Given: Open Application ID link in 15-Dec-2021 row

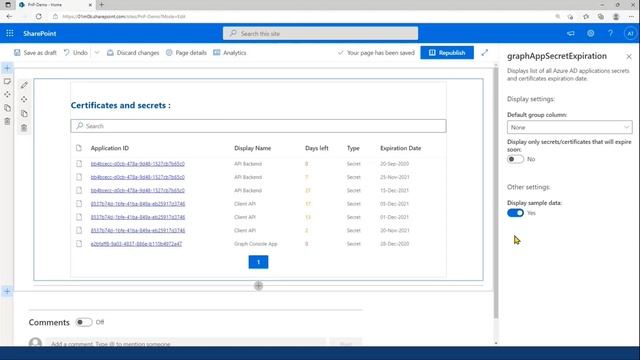Looking at the screenshot, I should click(x=138, y=190).
